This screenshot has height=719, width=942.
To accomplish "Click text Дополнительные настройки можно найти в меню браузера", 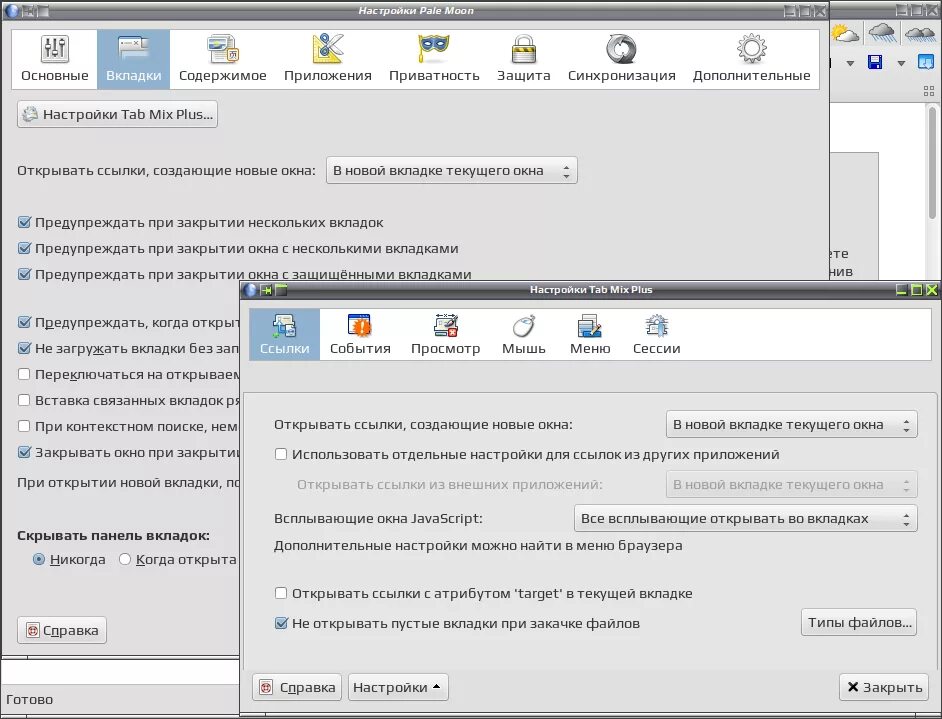I will [478, 545].
